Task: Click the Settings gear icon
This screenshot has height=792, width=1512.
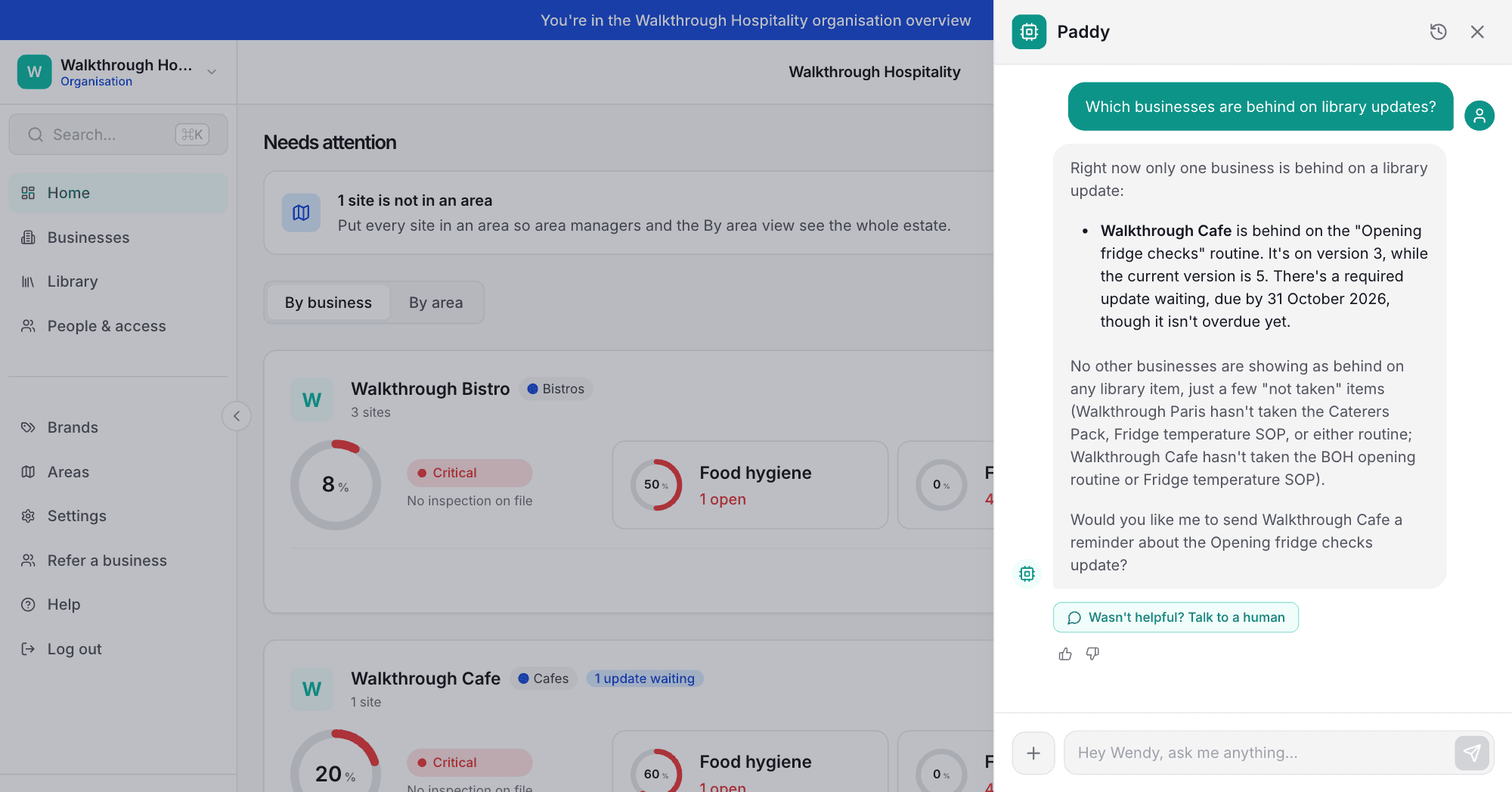Action: point(28,516)
